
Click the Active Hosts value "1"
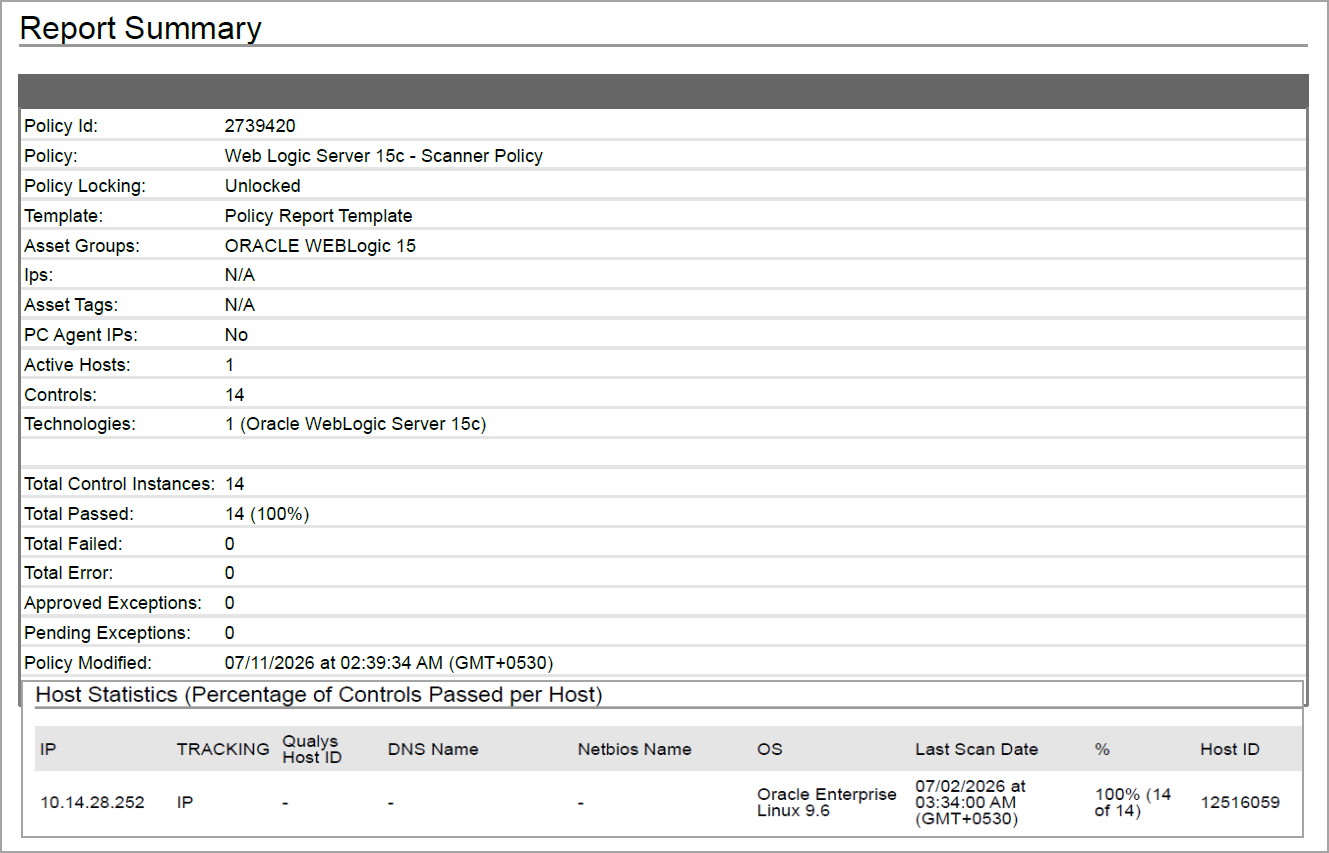pos(230,365)
